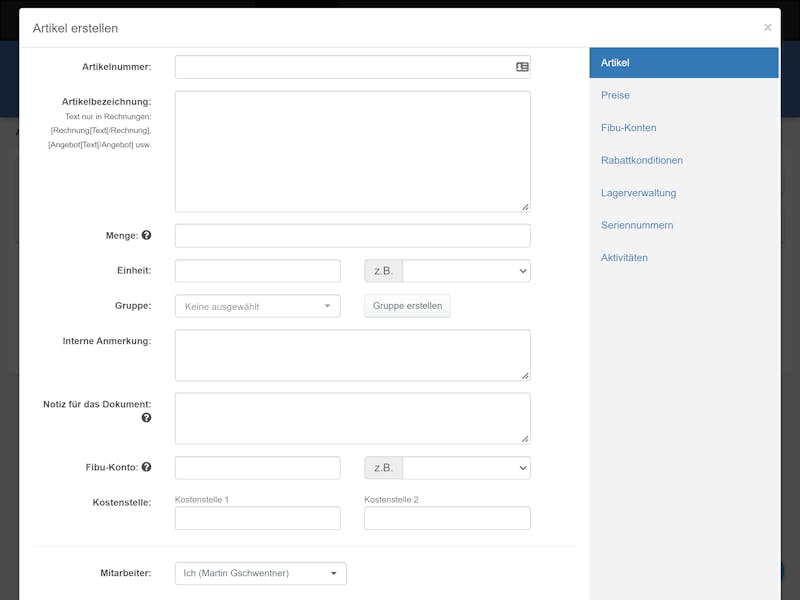The height and width of the screenshot is (600, 800).
Task: Focus the Artikelnummer input field
Action: pyautogui.click(x=353, y=67)
